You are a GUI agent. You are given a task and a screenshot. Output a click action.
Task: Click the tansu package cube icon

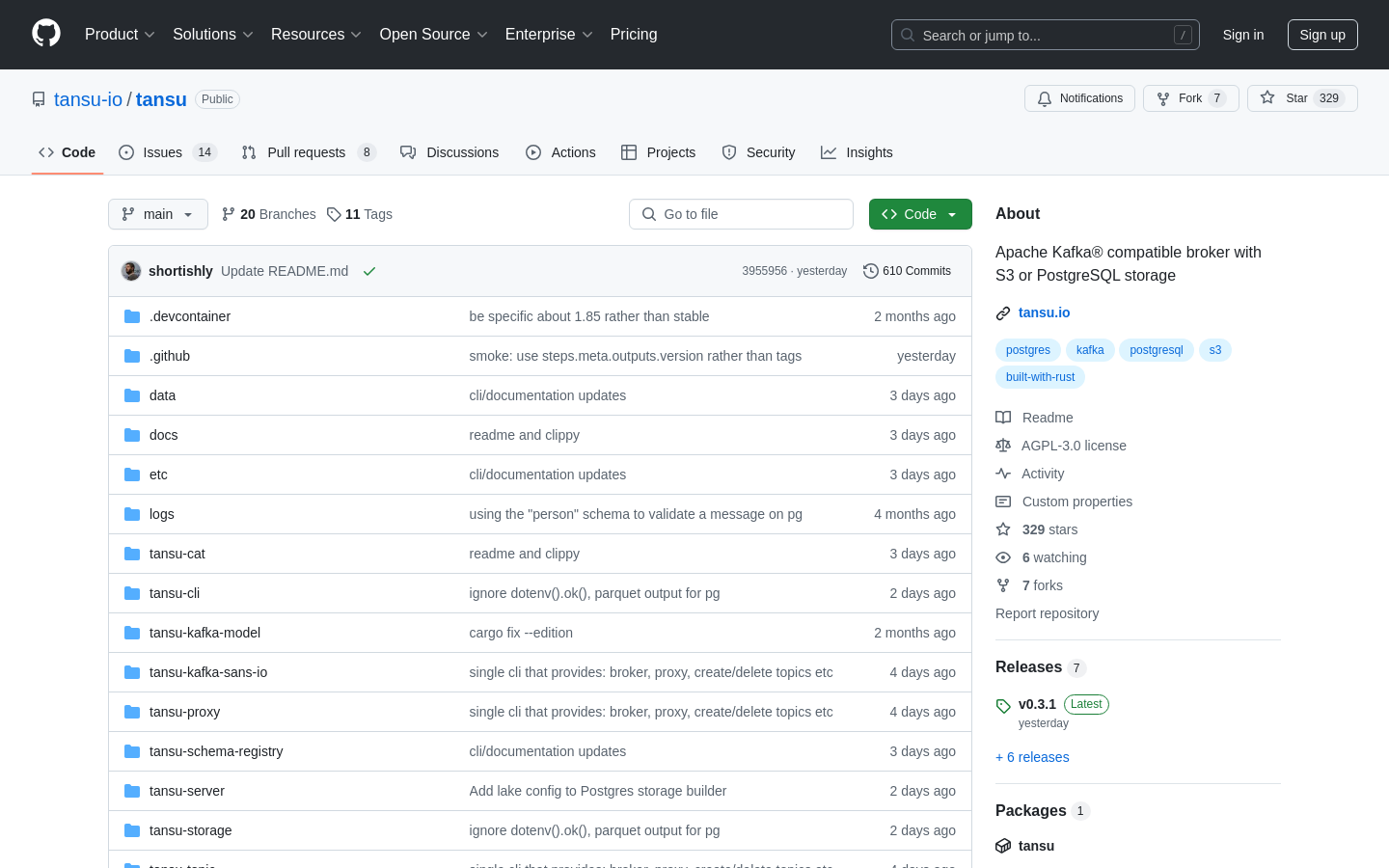[1003, 846]
